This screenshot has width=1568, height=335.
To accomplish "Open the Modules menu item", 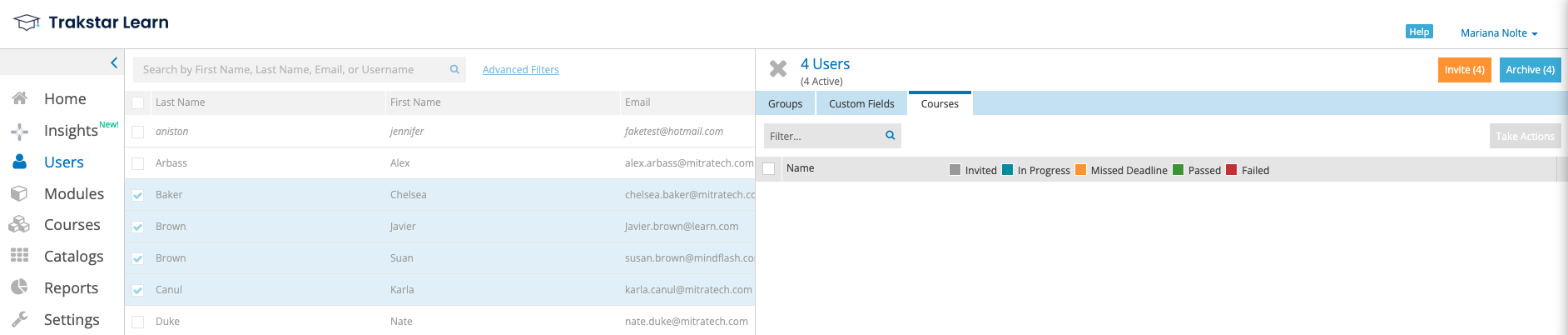I will coord(74,193).
